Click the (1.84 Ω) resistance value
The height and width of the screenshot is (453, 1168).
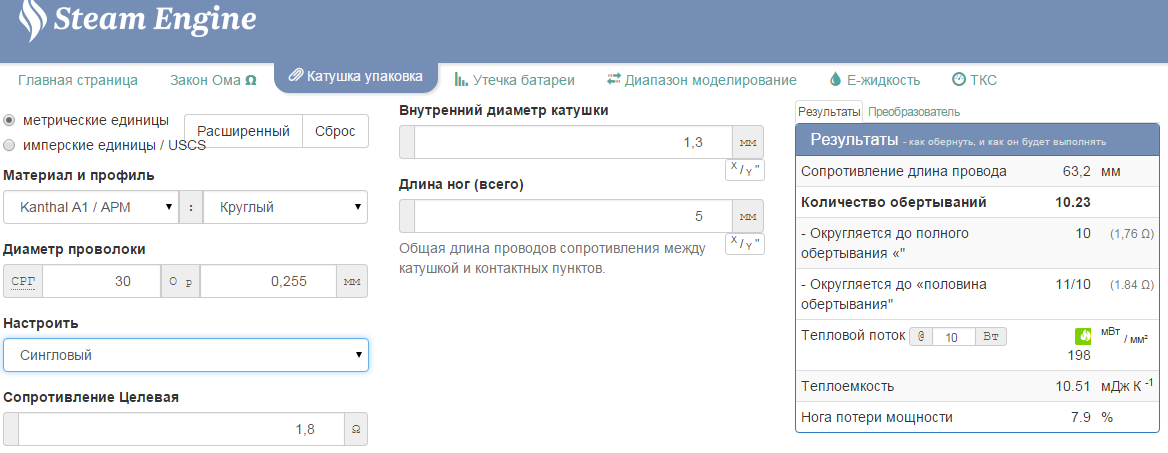(1132, 285)
